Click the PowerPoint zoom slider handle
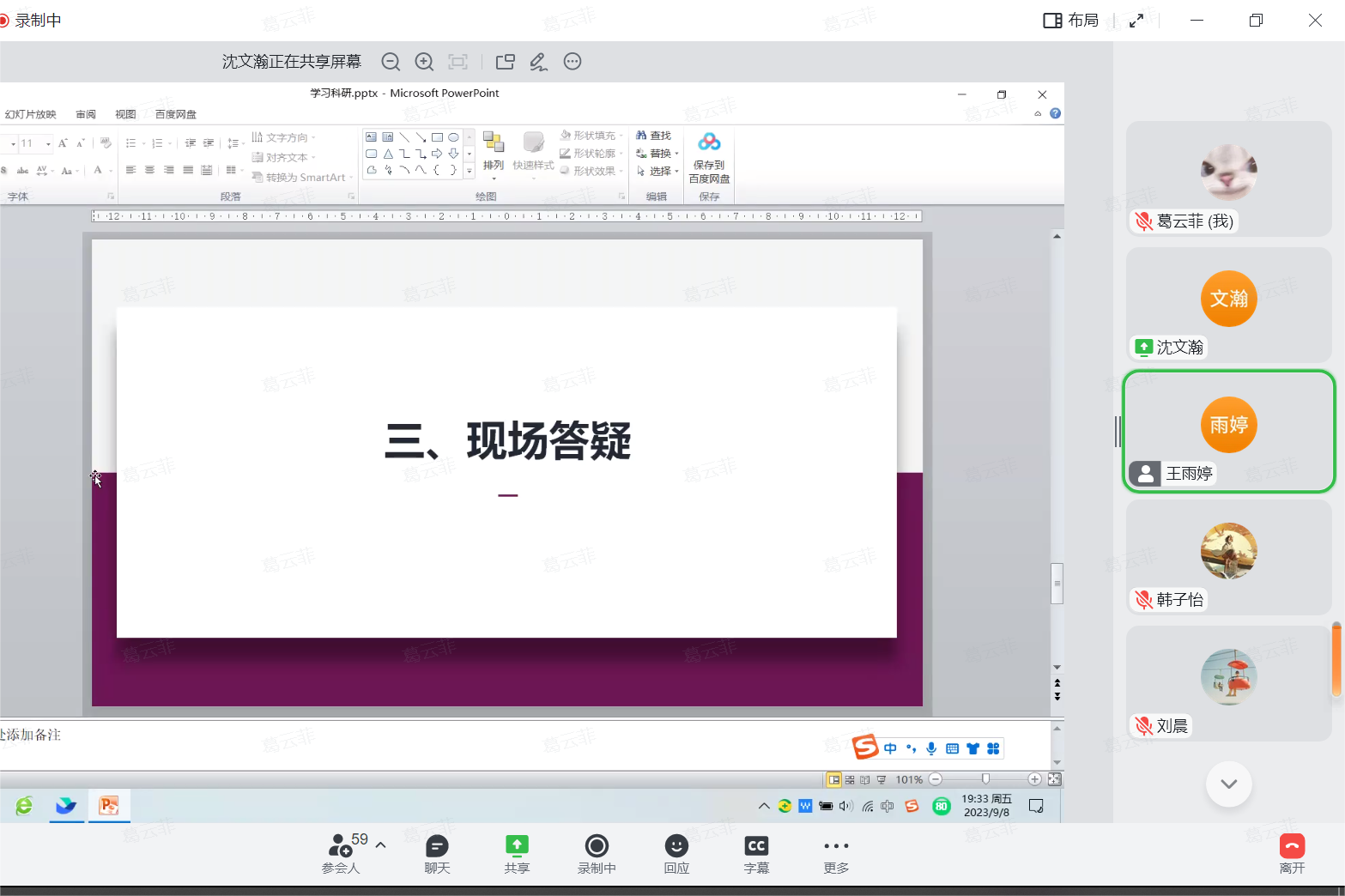This screenshot has width=1345, height=896. click(x=985, y=779)
